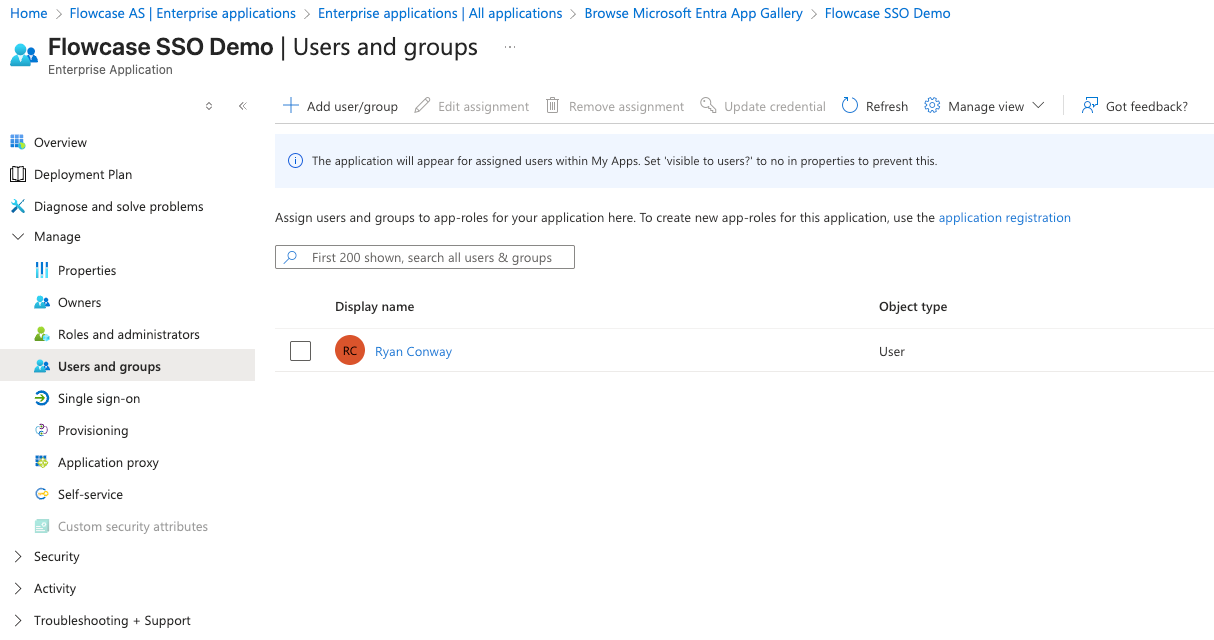Open Browse Microsoft Entra App Gallery breadcrumb

693,13
